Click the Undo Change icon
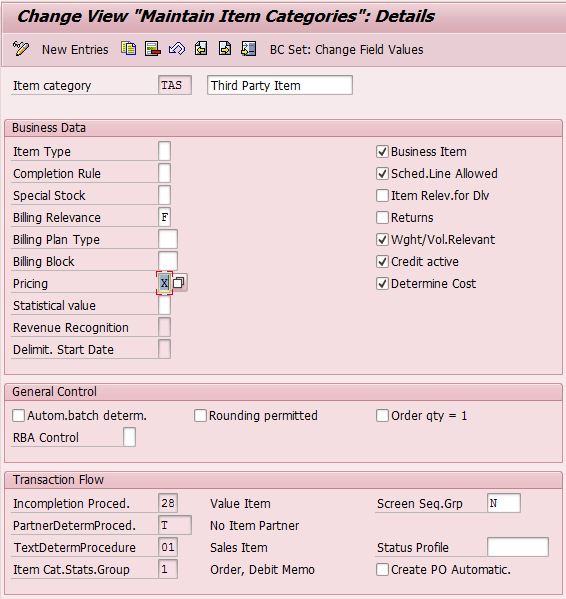This screenshot has width=566, height=599. click(x=177, y=49)
